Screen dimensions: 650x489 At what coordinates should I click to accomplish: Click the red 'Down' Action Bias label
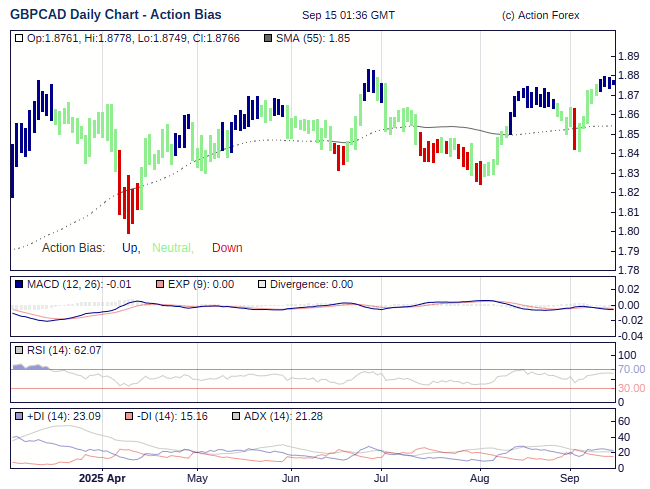[227, 248]
